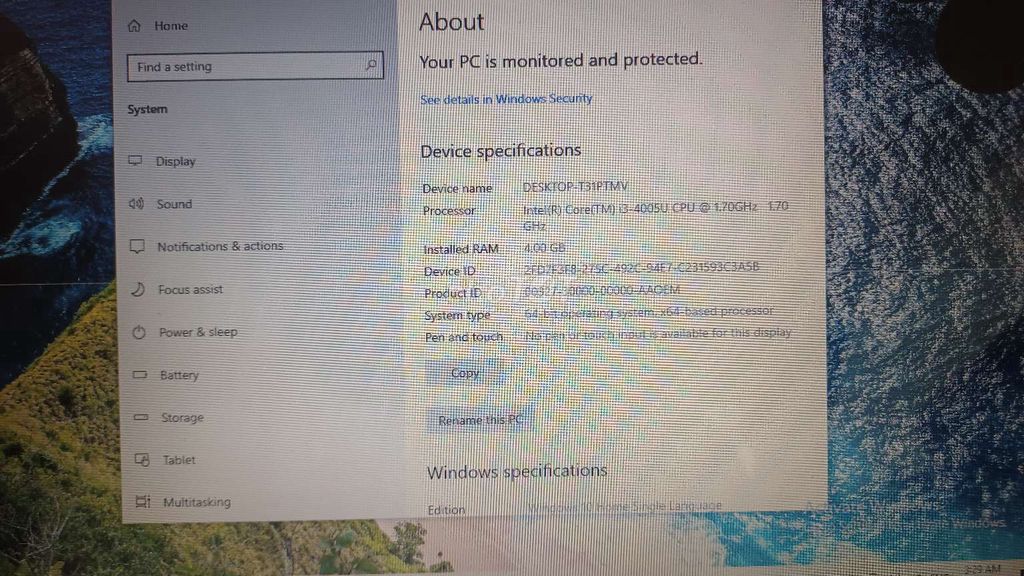
Task: Open the Home settings page
Action: click(171, 25)
